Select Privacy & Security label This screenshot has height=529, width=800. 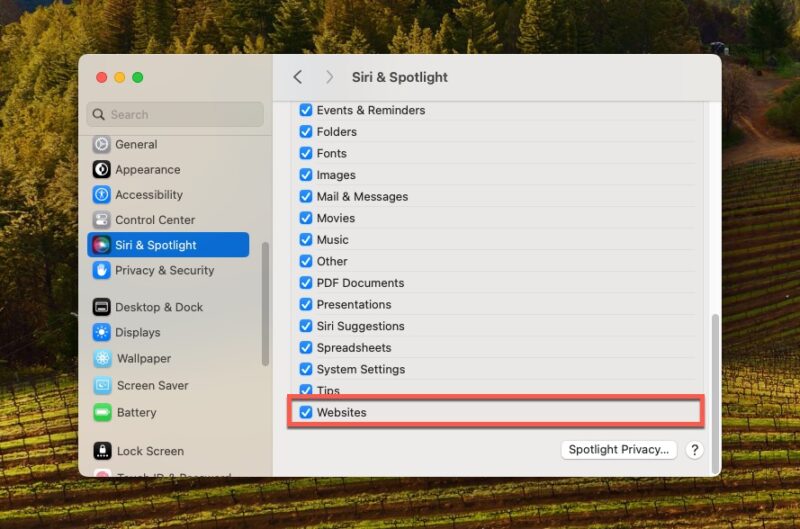[x=165, y=270]
